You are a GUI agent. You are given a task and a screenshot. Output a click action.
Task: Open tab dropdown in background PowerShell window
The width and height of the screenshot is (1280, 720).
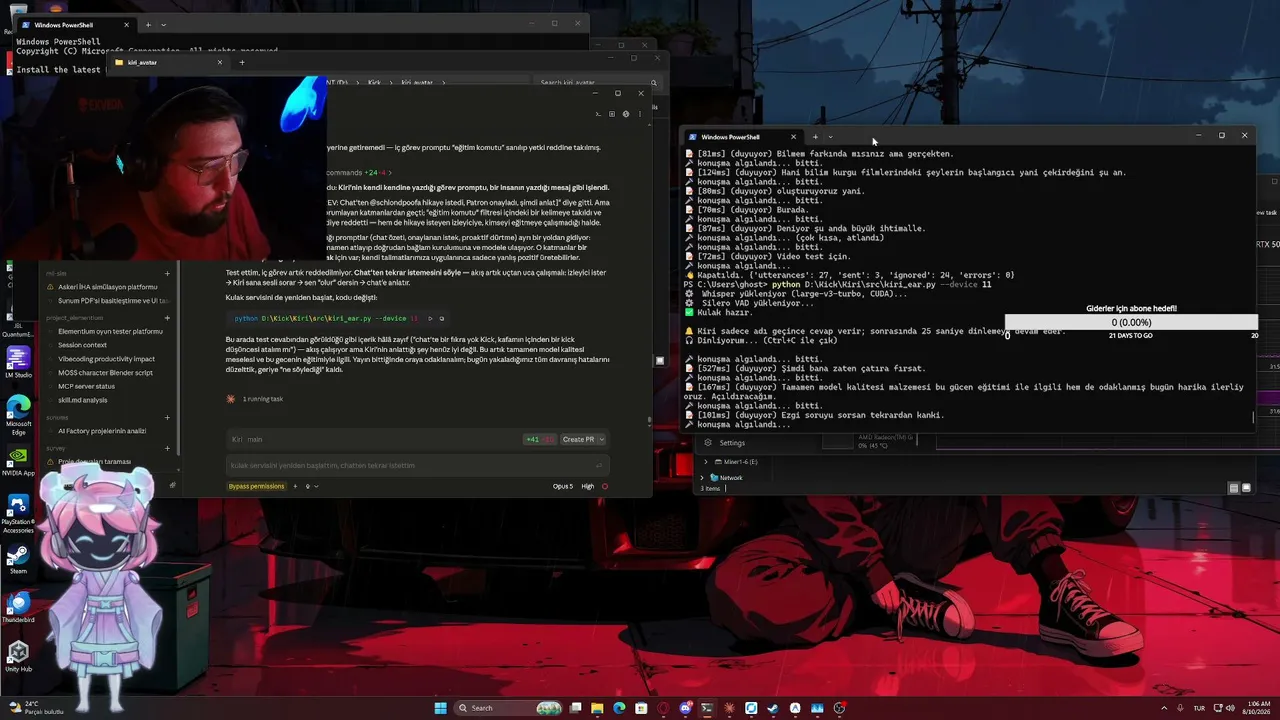pyautogui.click(x=163, y=25)
